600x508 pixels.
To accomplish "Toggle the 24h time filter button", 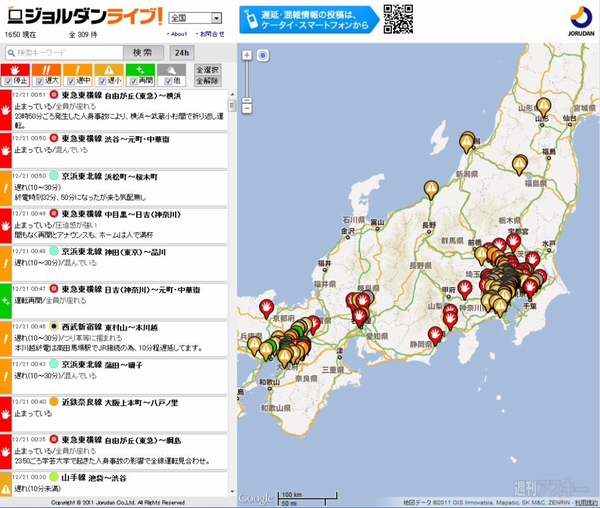I will 182,53.
